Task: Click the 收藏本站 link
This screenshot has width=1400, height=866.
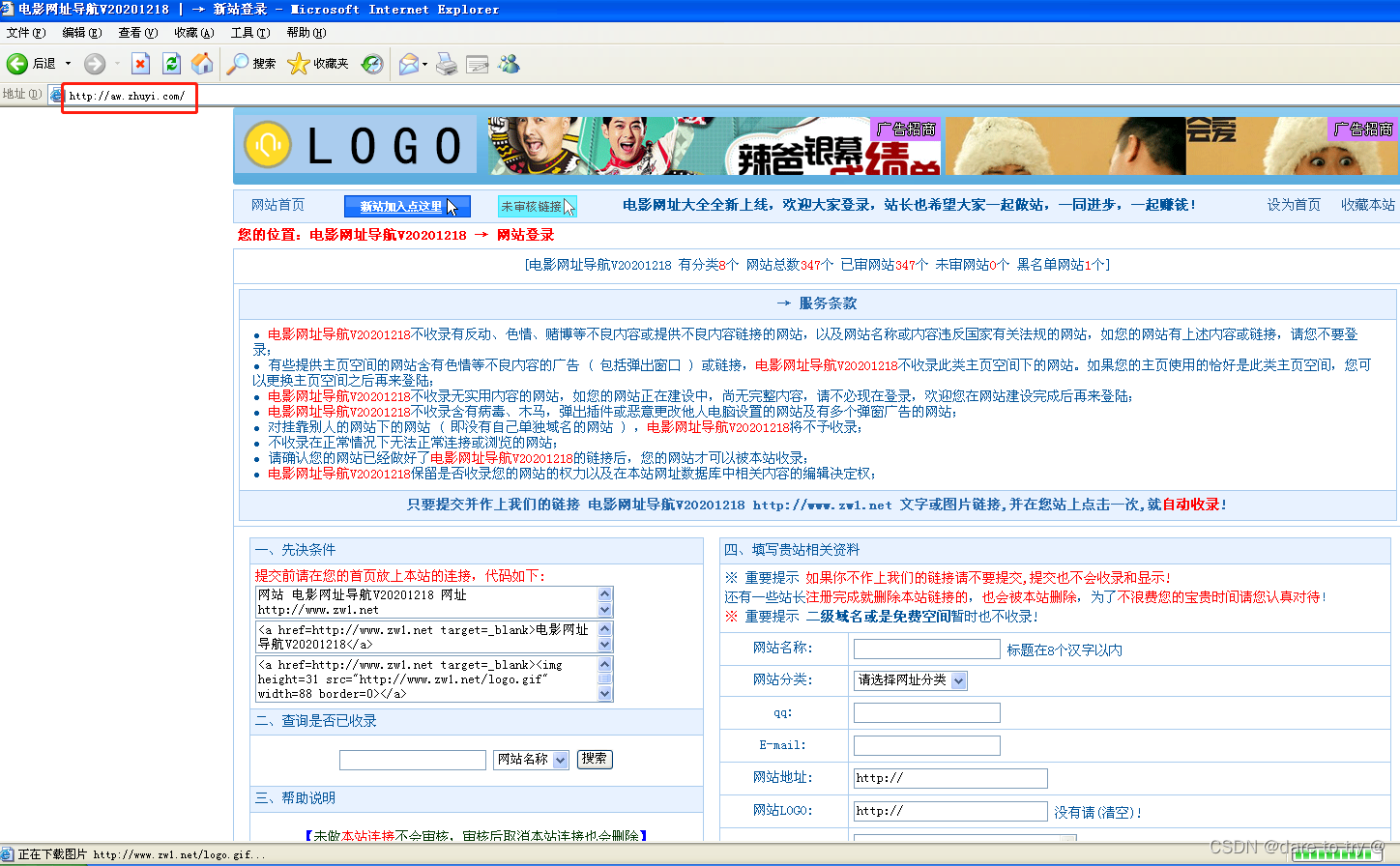Action: click(1368, 205)
